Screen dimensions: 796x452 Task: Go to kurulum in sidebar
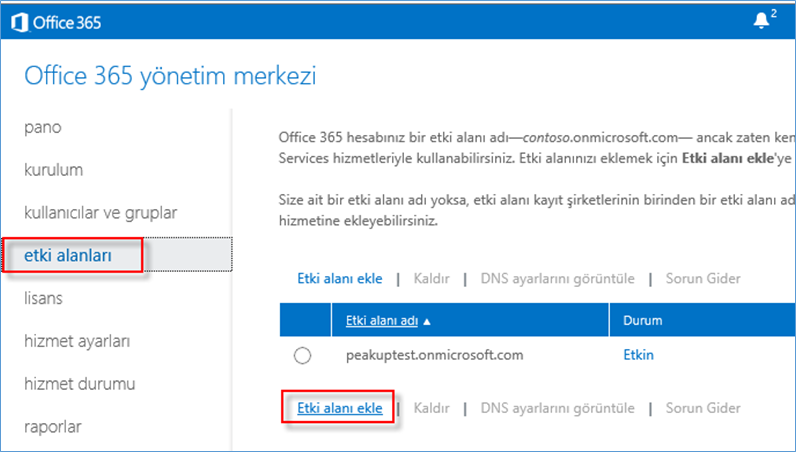point(53,170)
